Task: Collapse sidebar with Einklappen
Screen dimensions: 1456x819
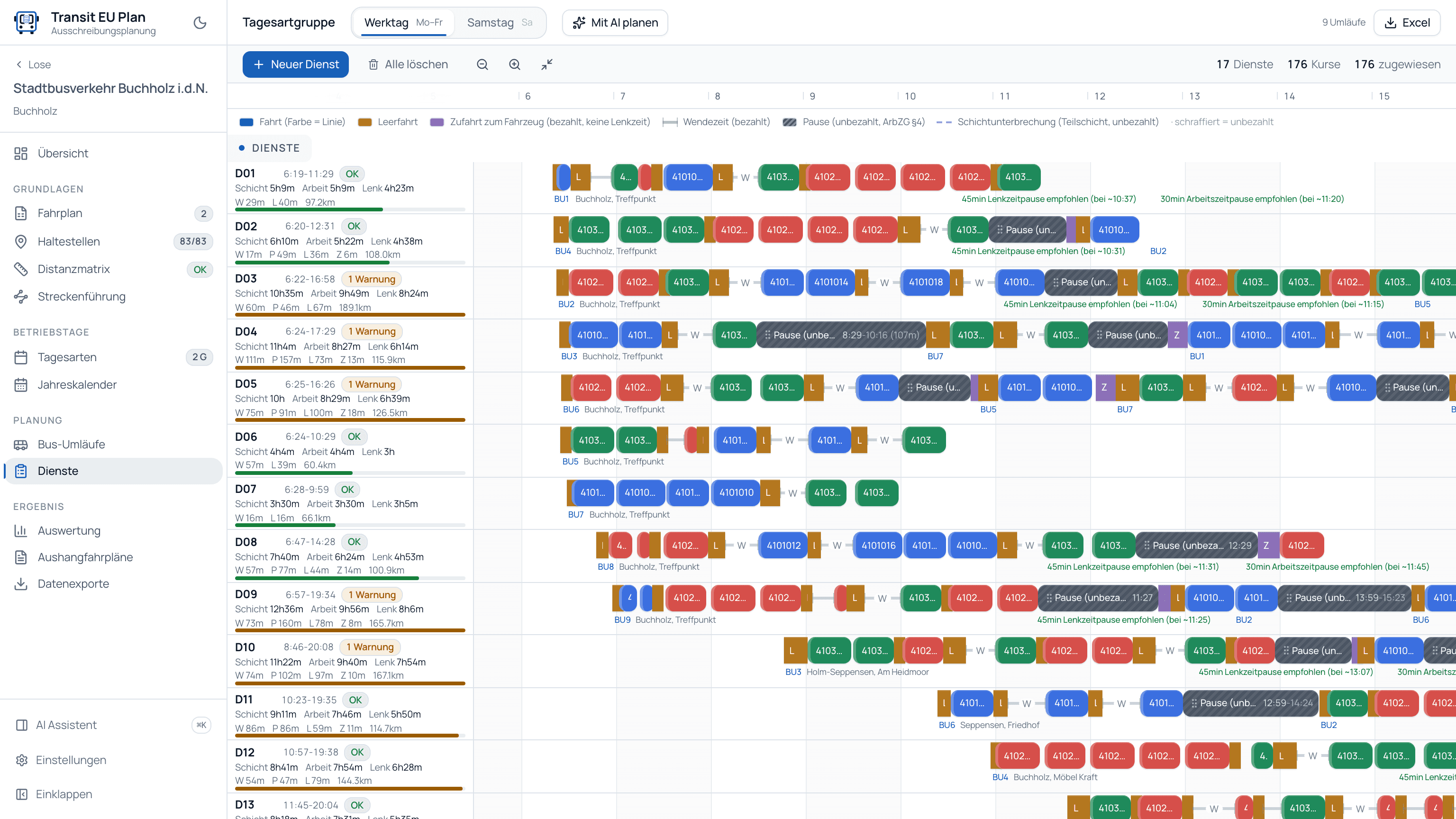Action: click(113, 794)
